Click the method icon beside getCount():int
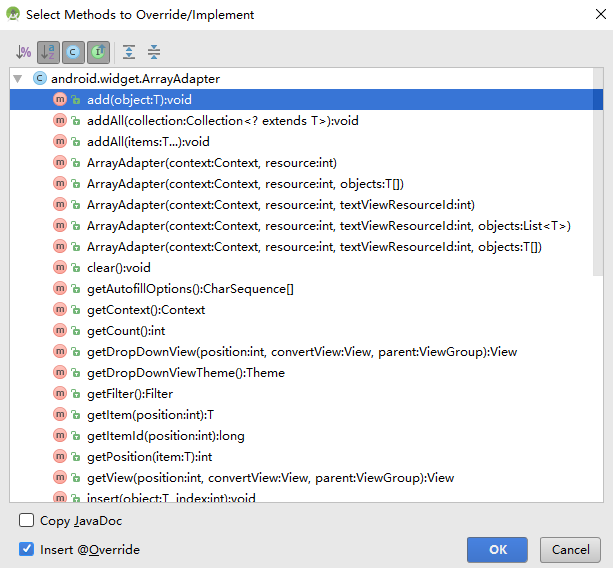613x568 pixels. pos(60,330)
